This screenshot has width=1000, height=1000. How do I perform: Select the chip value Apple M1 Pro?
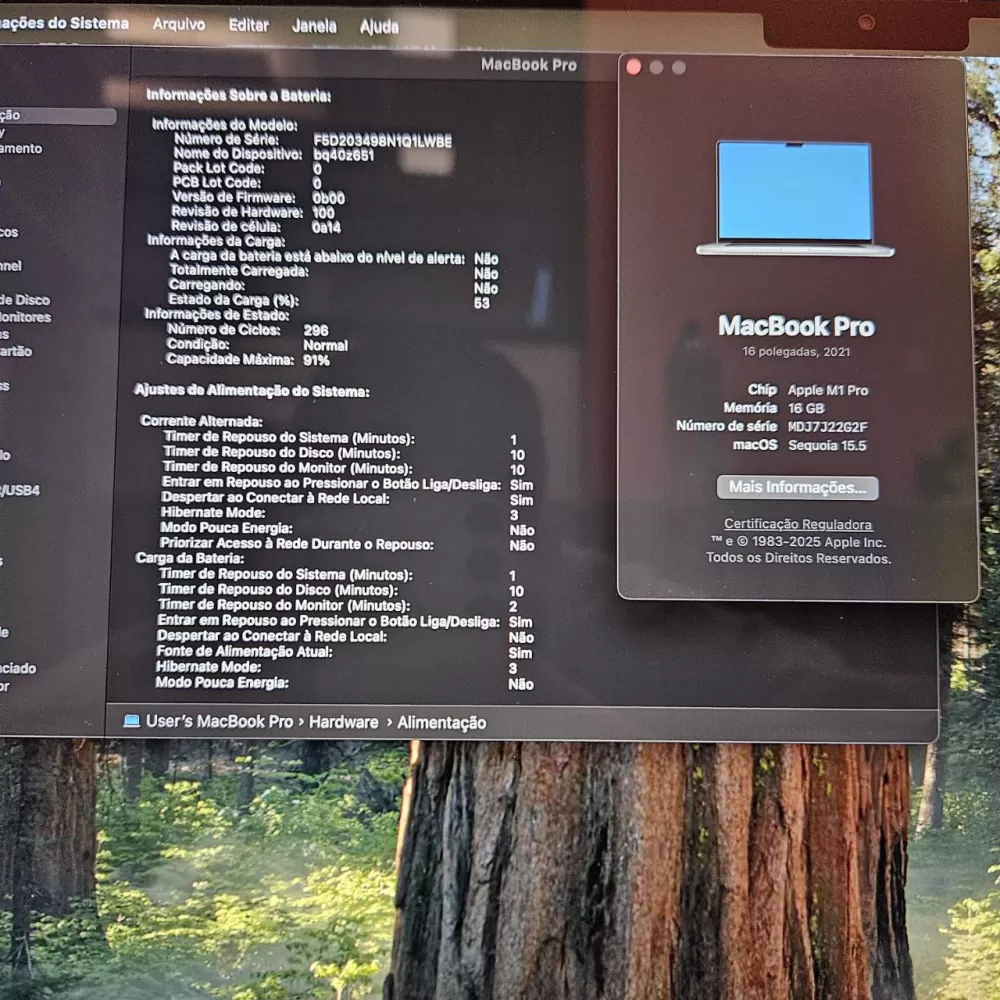pos(828,390)
